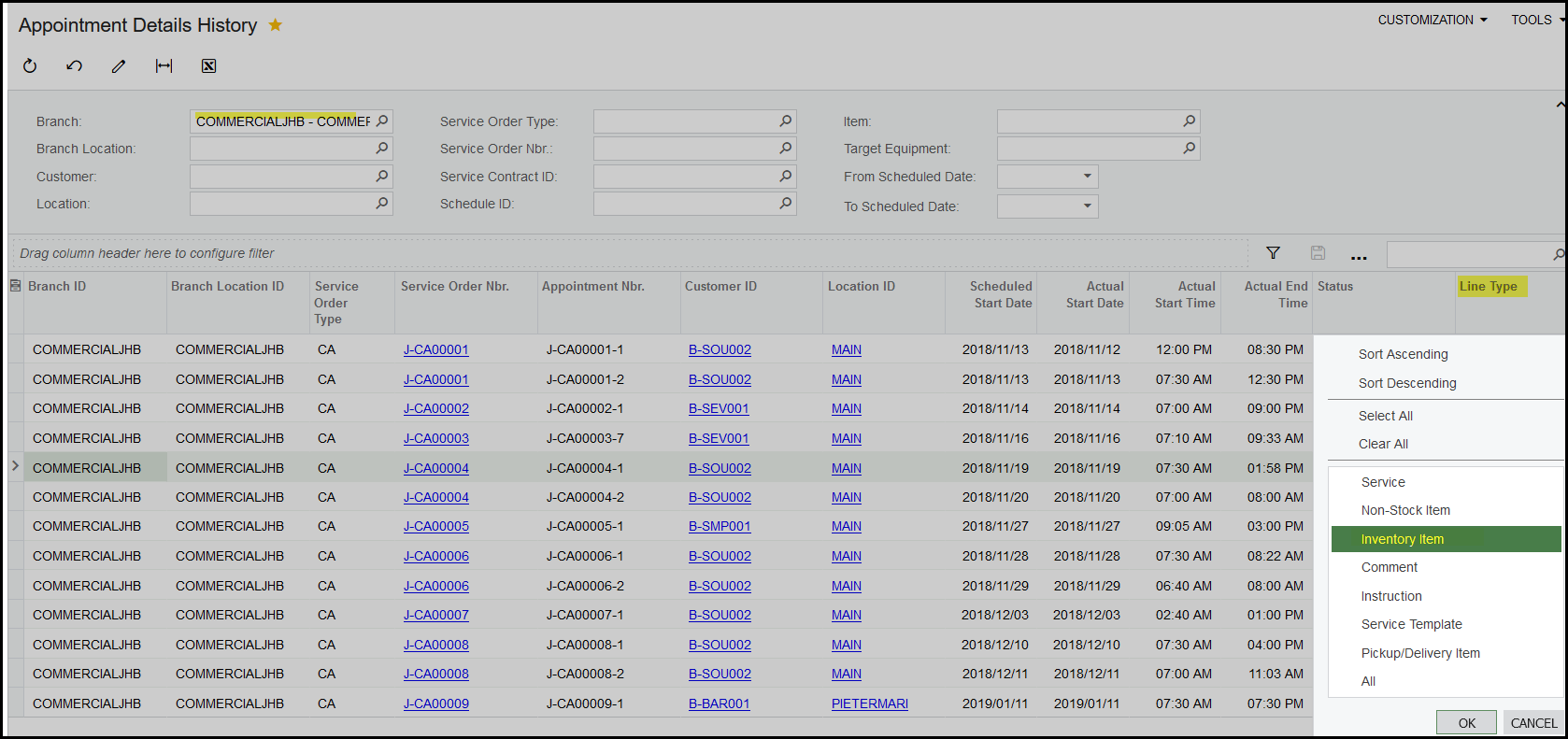Add page to favorites with the star

coord(276,25)
